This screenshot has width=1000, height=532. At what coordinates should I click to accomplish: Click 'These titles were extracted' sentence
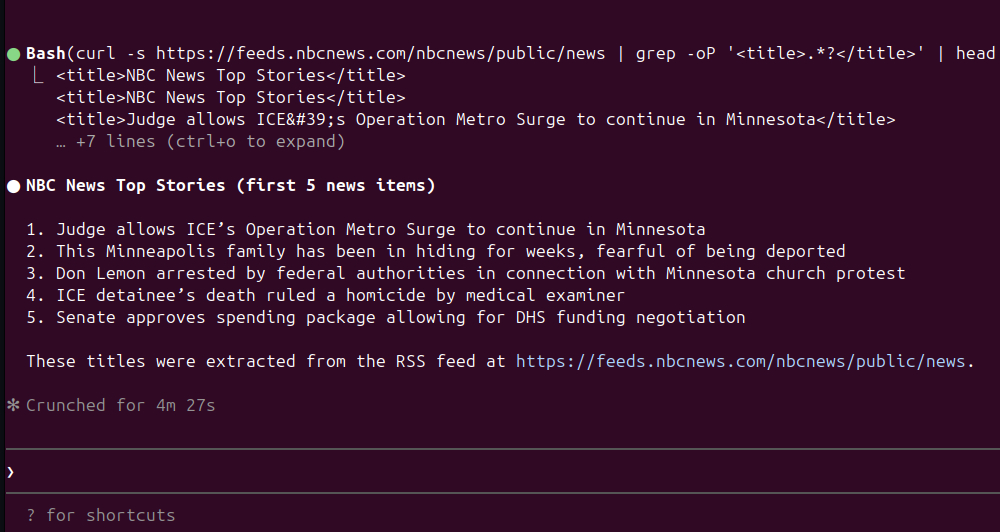point(265,361)
